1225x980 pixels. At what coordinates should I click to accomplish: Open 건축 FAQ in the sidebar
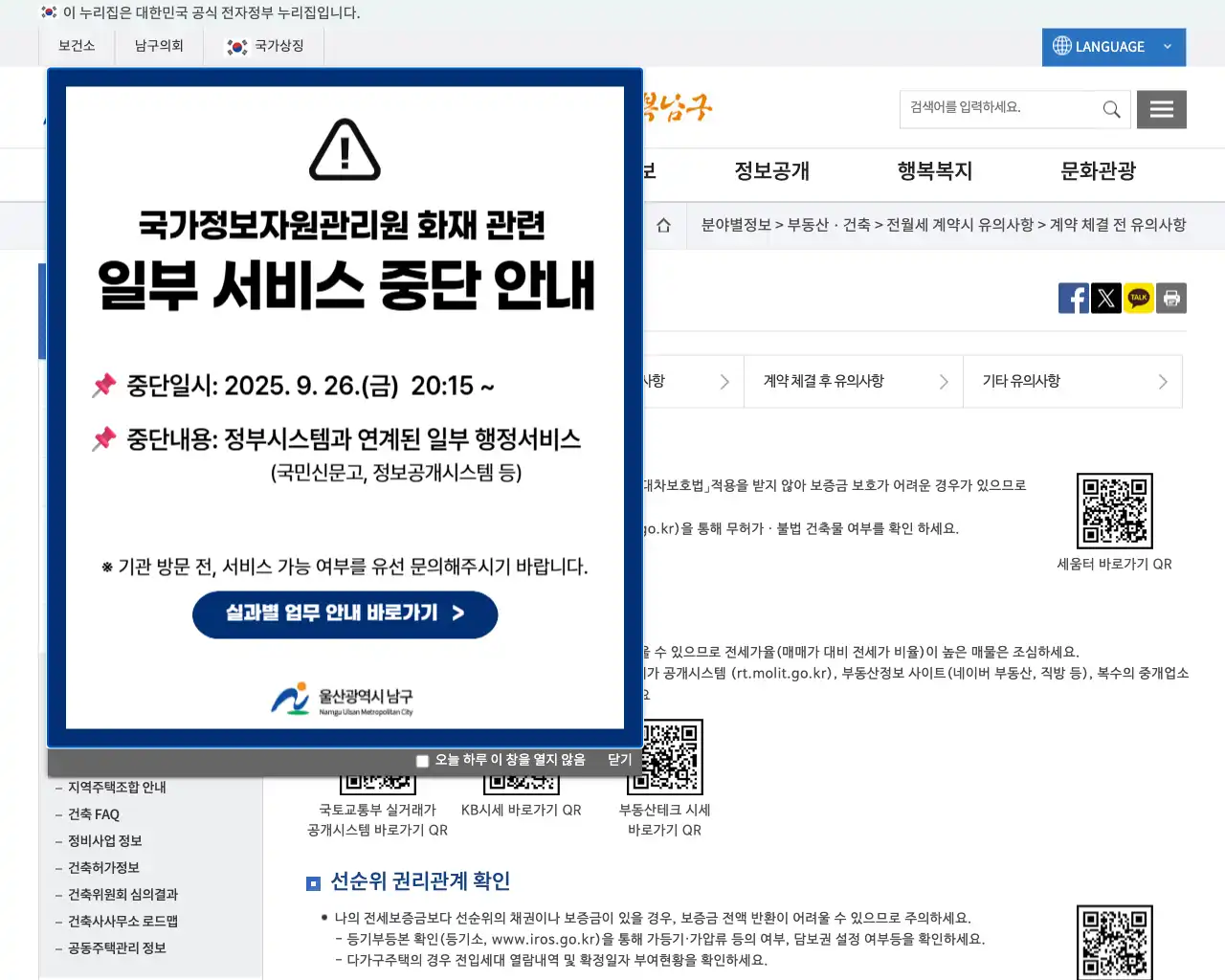pyautogui.click(x=94, y=814)
